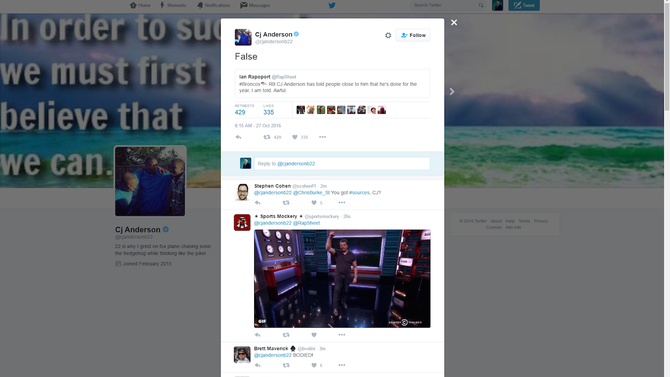Reply to Stephen Cohen's tweet
The height and width of the screenshot is (377, 670).
[258, 203]
